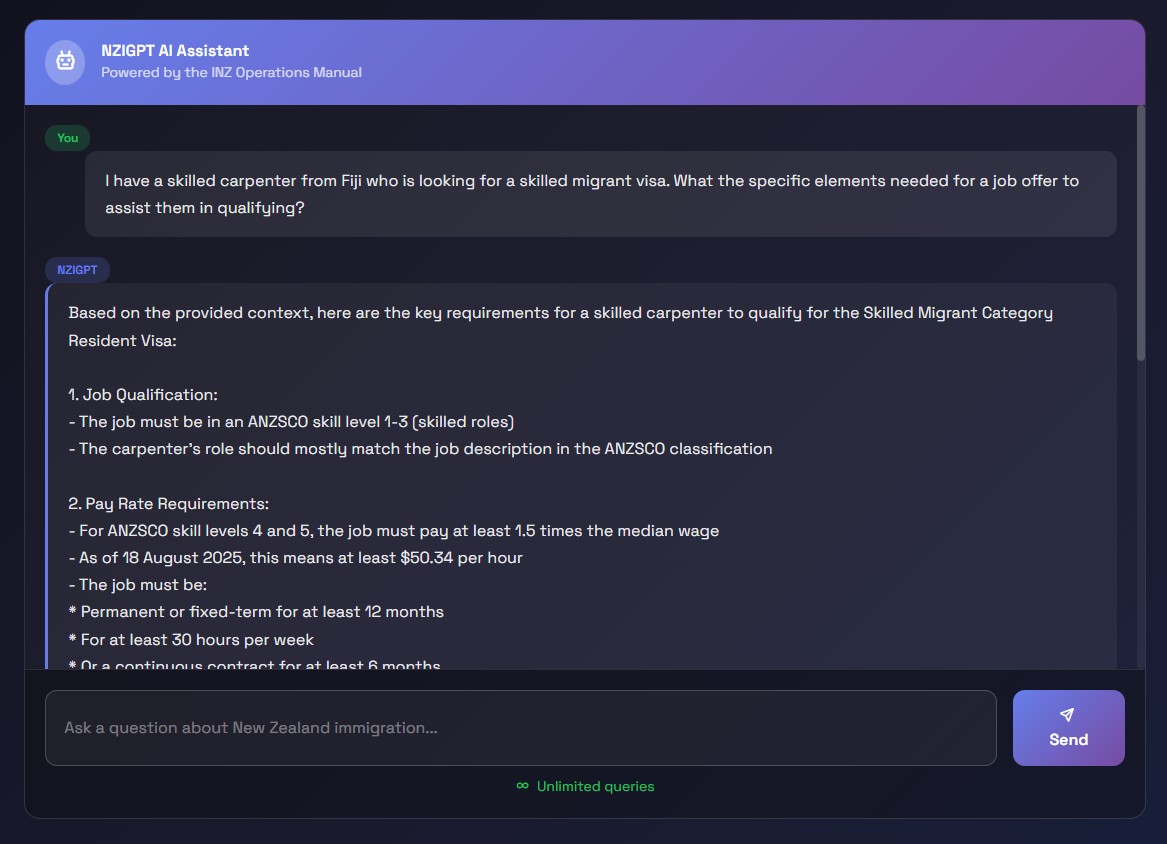The height and width of the screenshot is (844, 1167).
Task: Click the infinity icon beside Unlimited queries
Action: point(522,786)
